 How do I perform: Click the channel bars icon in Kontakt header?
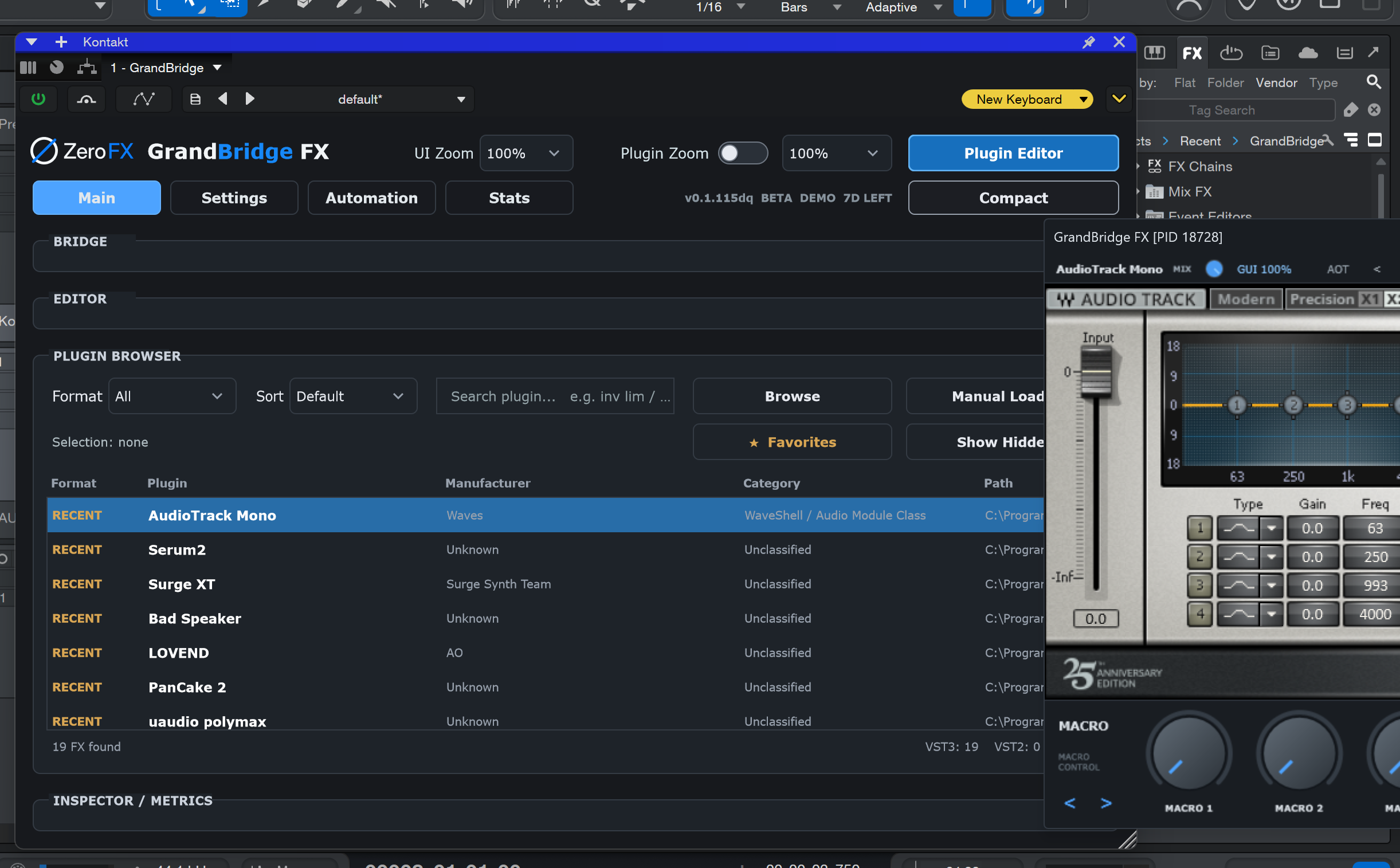(x=28, y=68)
